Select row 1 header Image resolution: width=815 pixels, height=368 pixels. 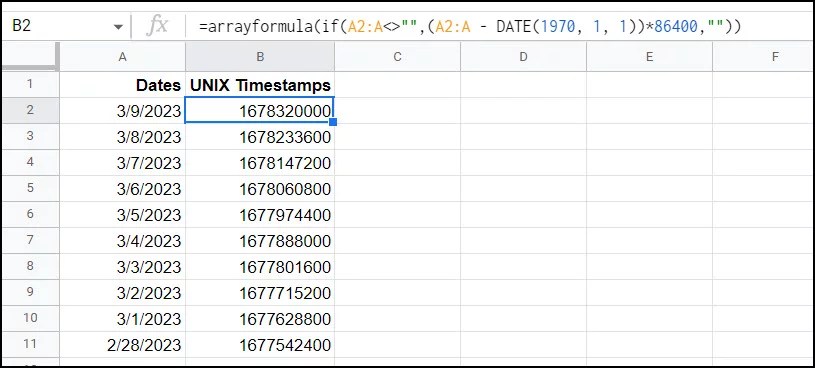point(30,84)
